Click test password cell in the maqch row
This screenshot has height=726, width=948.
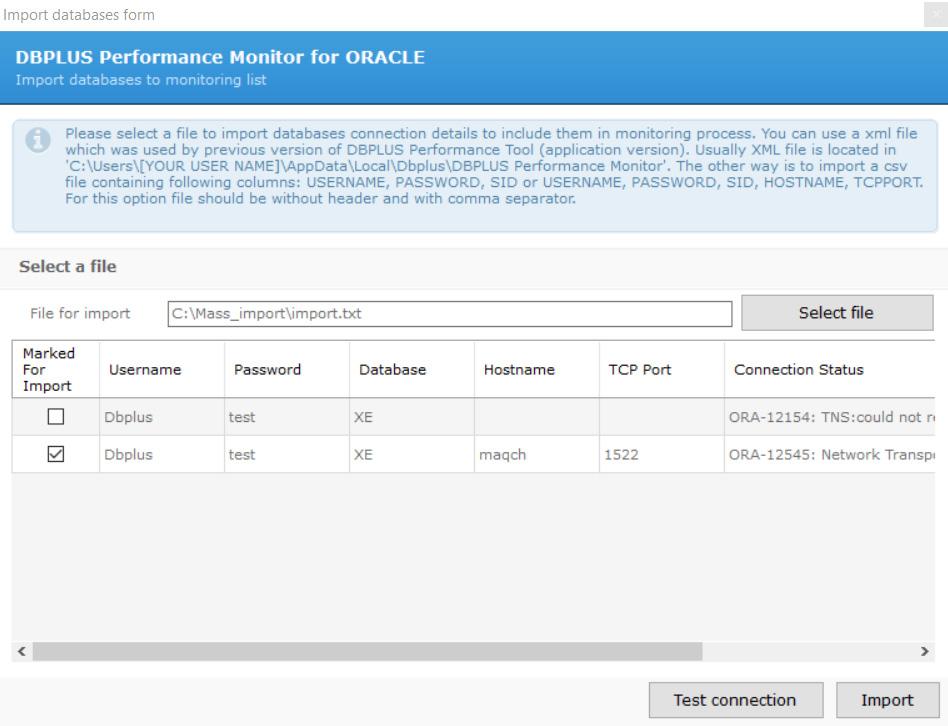(x=287, y=455)
